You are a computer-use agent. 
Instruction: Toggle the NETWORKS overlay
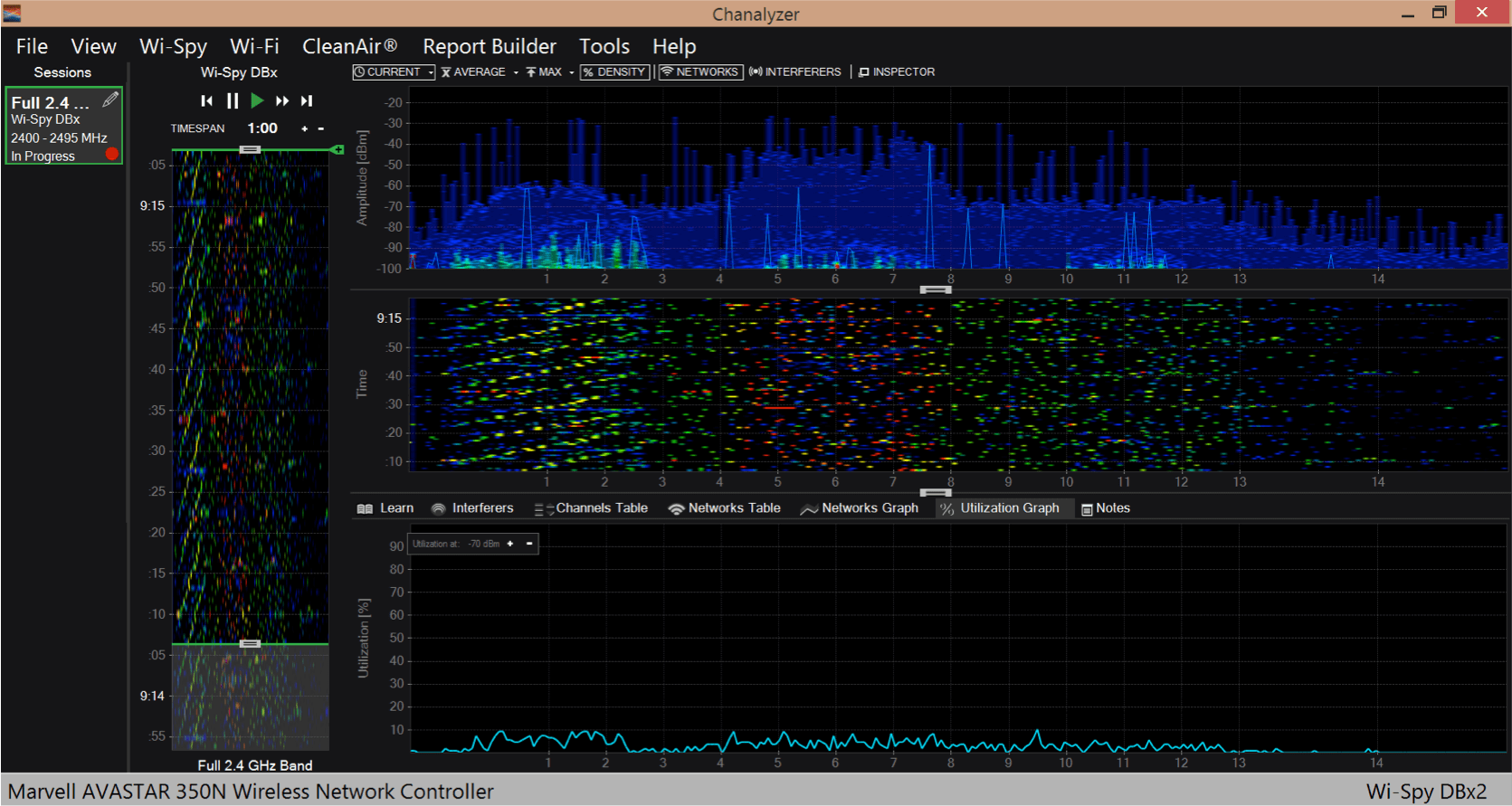coord(700,71)
